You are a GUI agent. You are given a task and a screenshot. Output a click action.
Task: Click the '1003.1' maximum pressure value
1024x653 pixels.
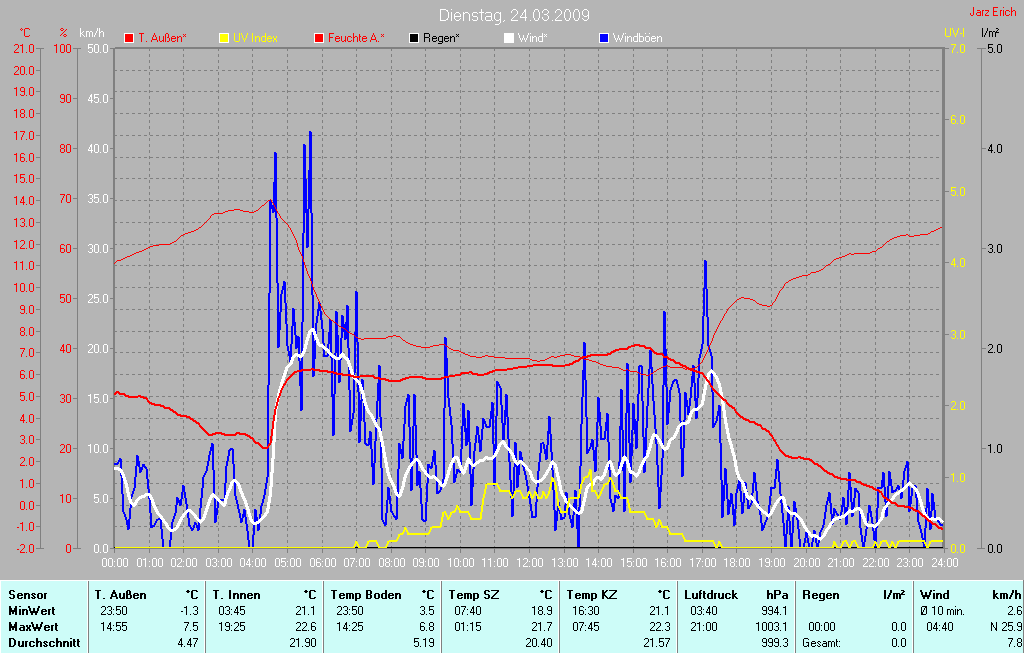pyautogui.click(x=772, y=627)
